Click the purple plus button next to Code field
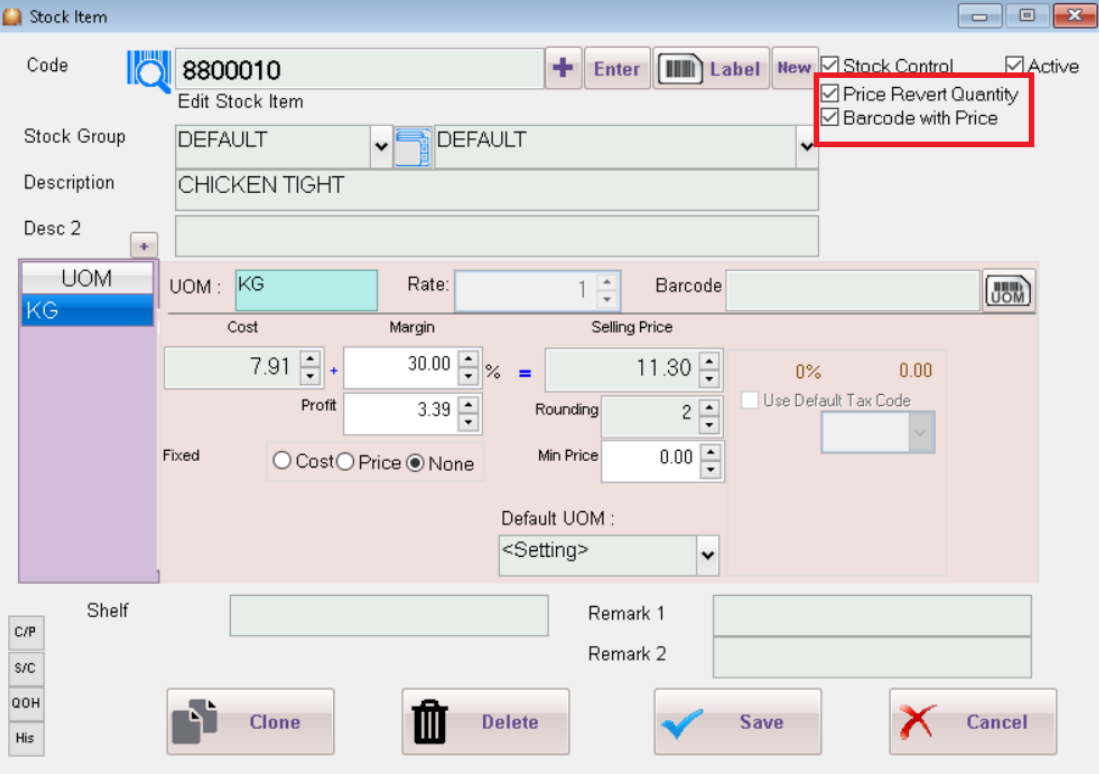Image resolution: width=1099 pixels, height=774 pixels. point(563,69)
